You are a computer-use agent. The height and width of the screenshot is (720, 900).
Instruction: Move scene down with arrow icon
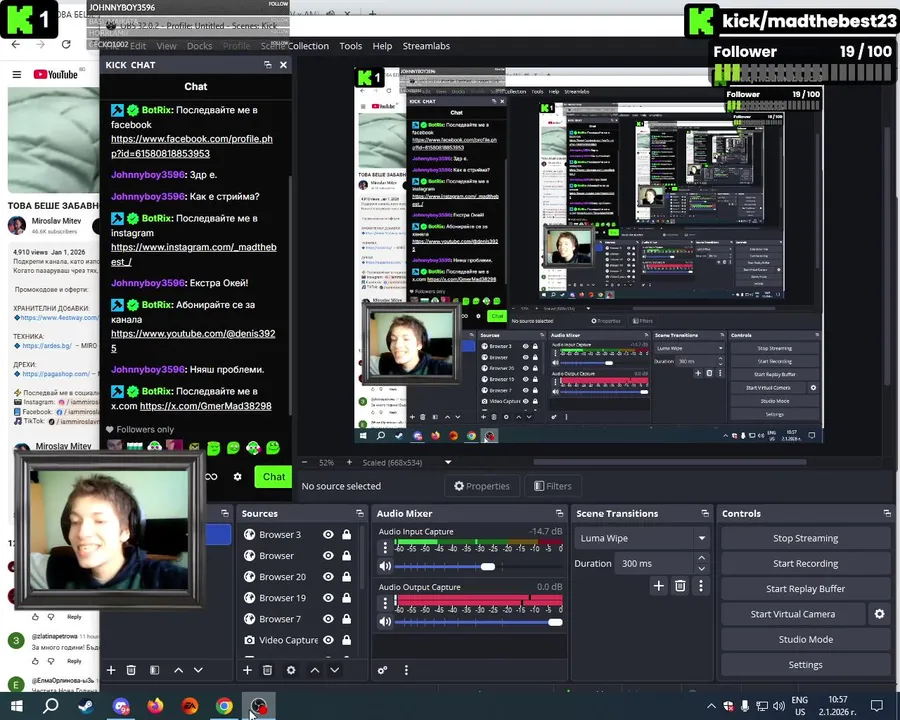click(198, 670)
